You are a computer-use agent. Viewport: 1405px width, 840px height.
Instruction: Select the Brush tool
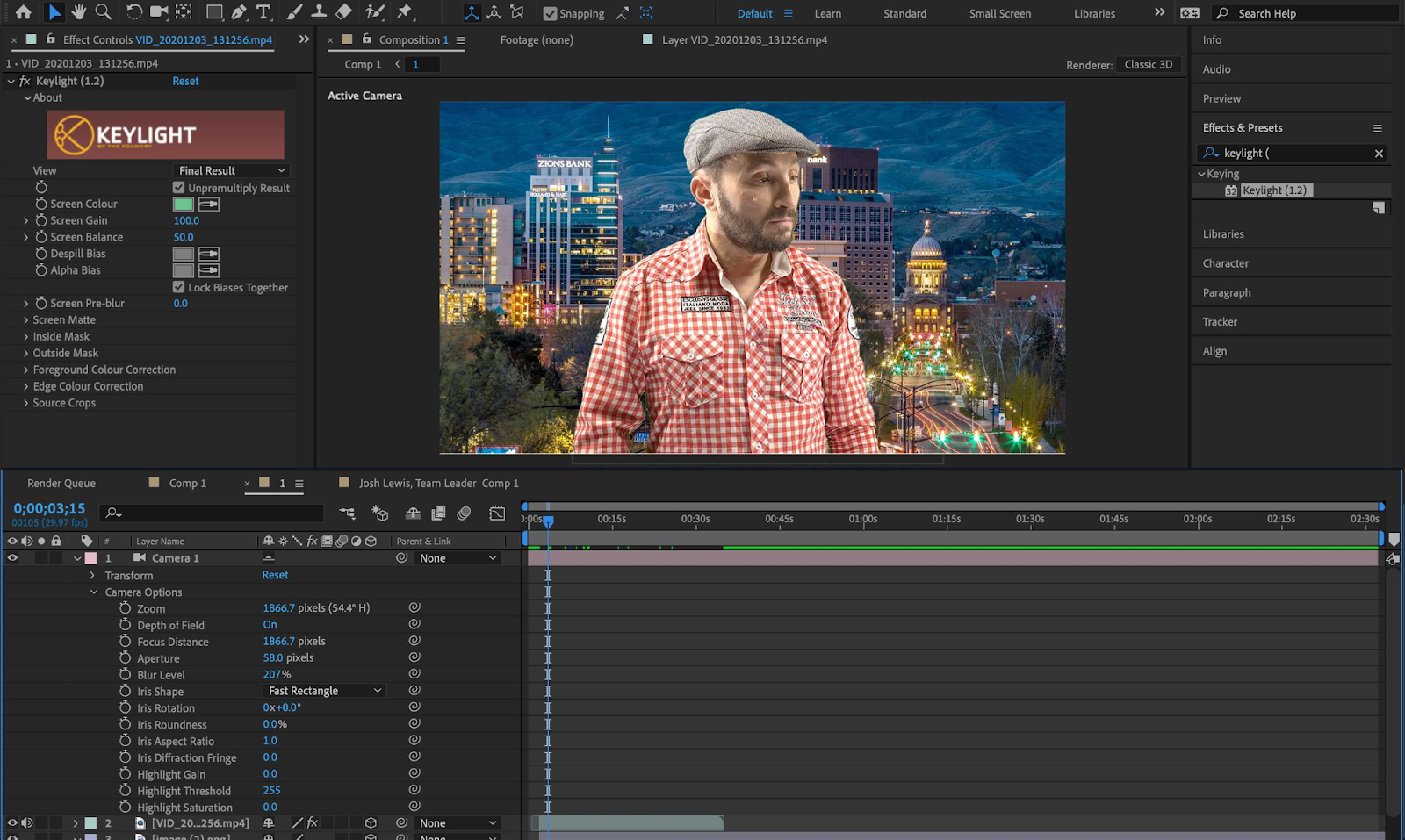tap(292, 12)
